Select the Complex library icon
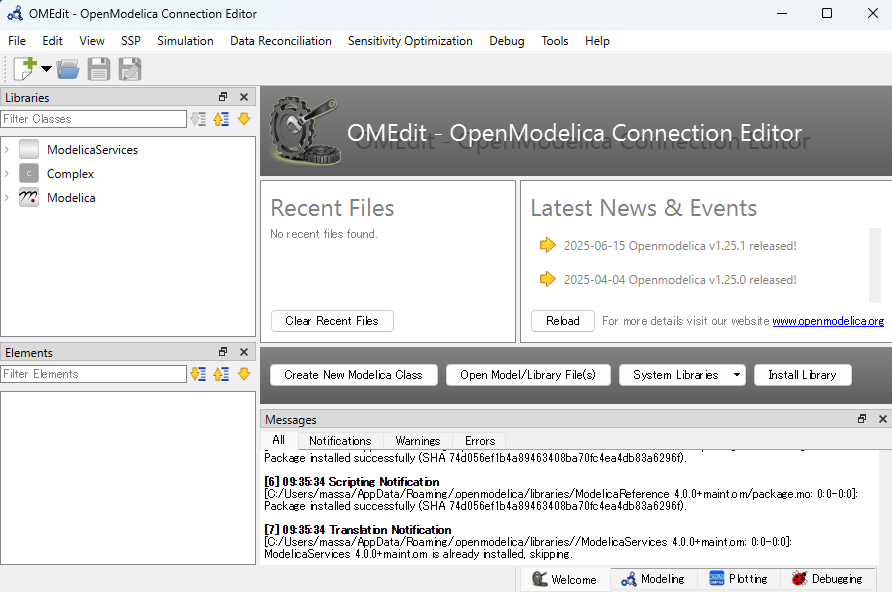The height and width of the screenshot is (592, 892). pyautogui.click(x=29, y=173)
